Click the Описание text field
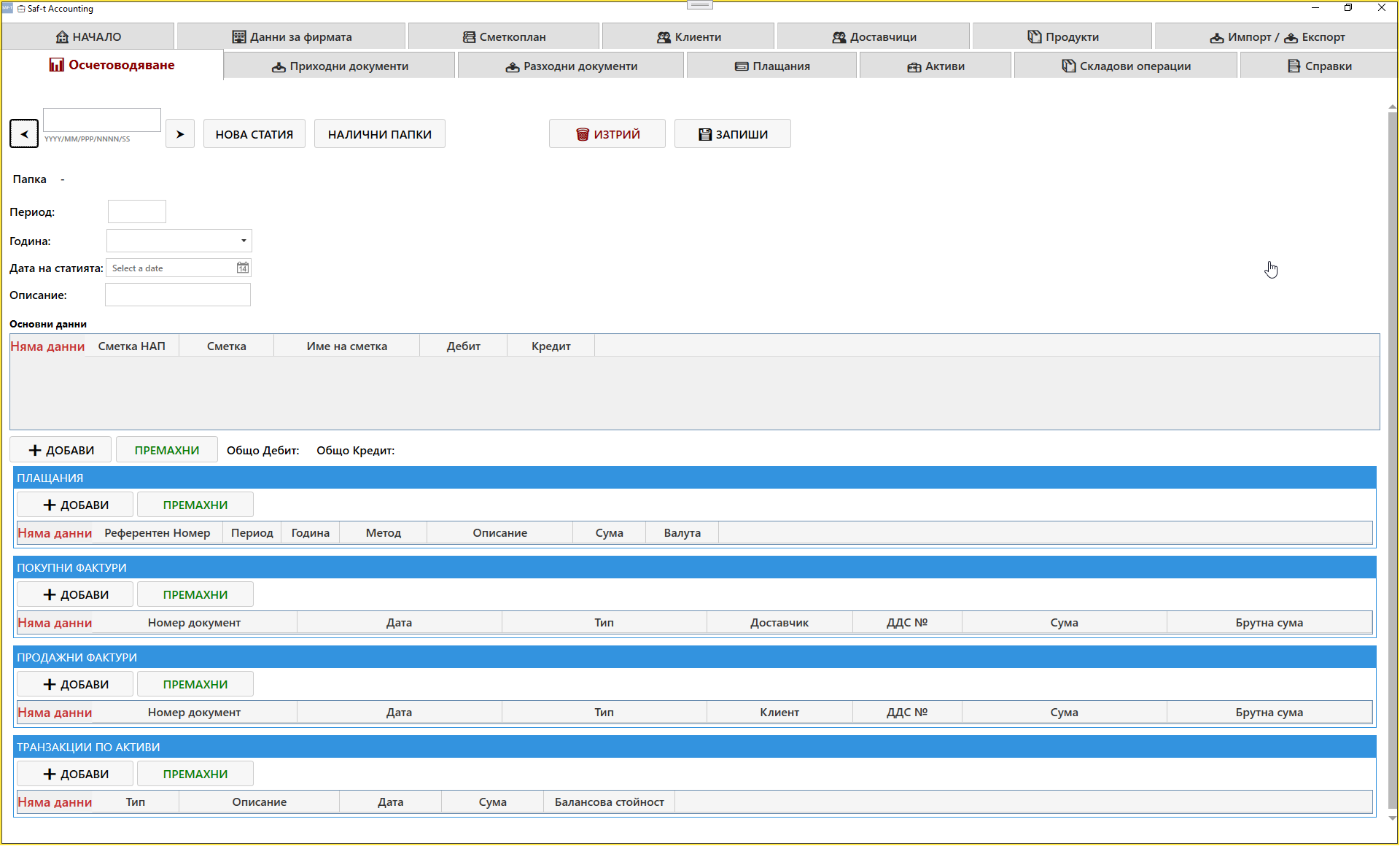1400x846 pixels. point(178,295)
